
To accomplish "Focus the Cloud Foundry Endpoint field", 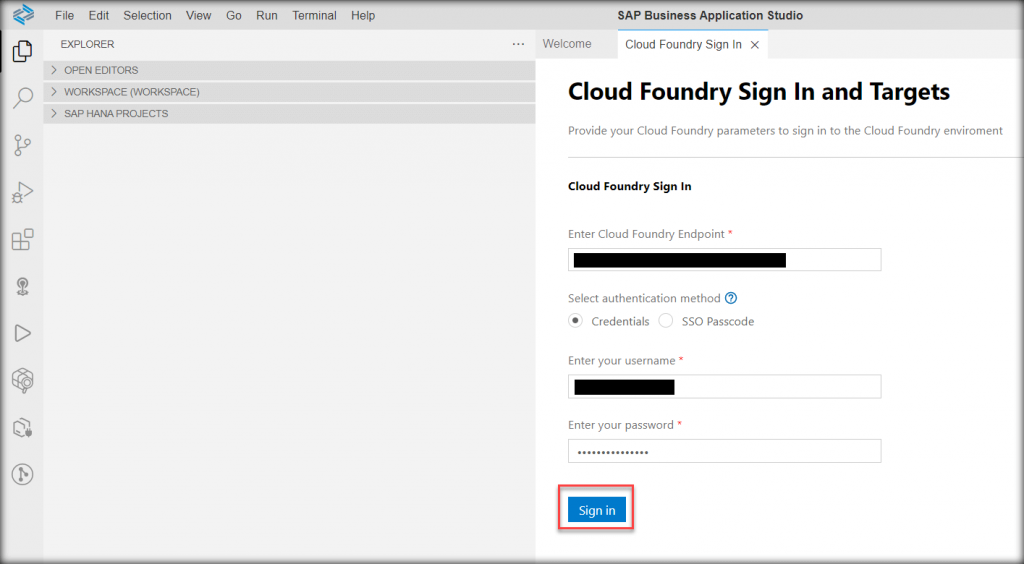I will 724,260.
